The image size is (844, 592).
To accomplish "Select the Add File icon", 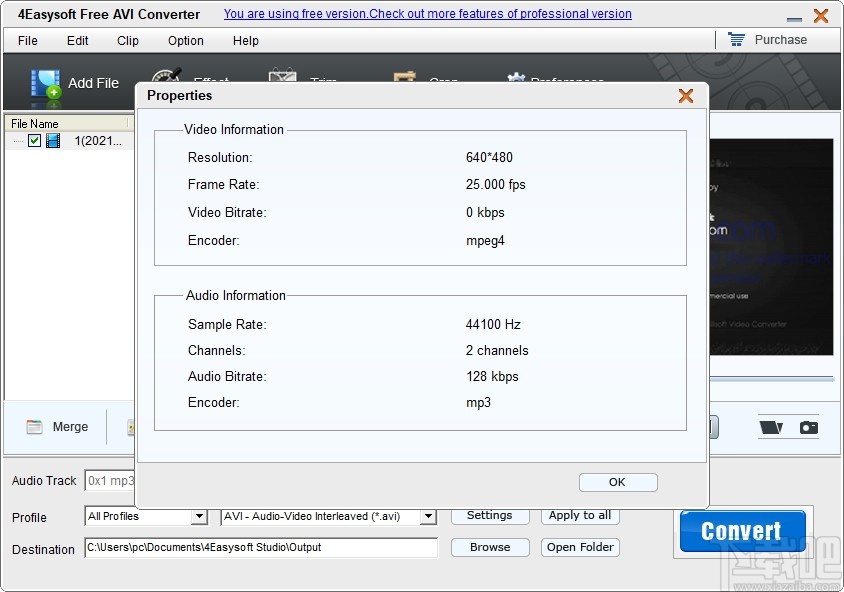I will [x=45, y=83].
